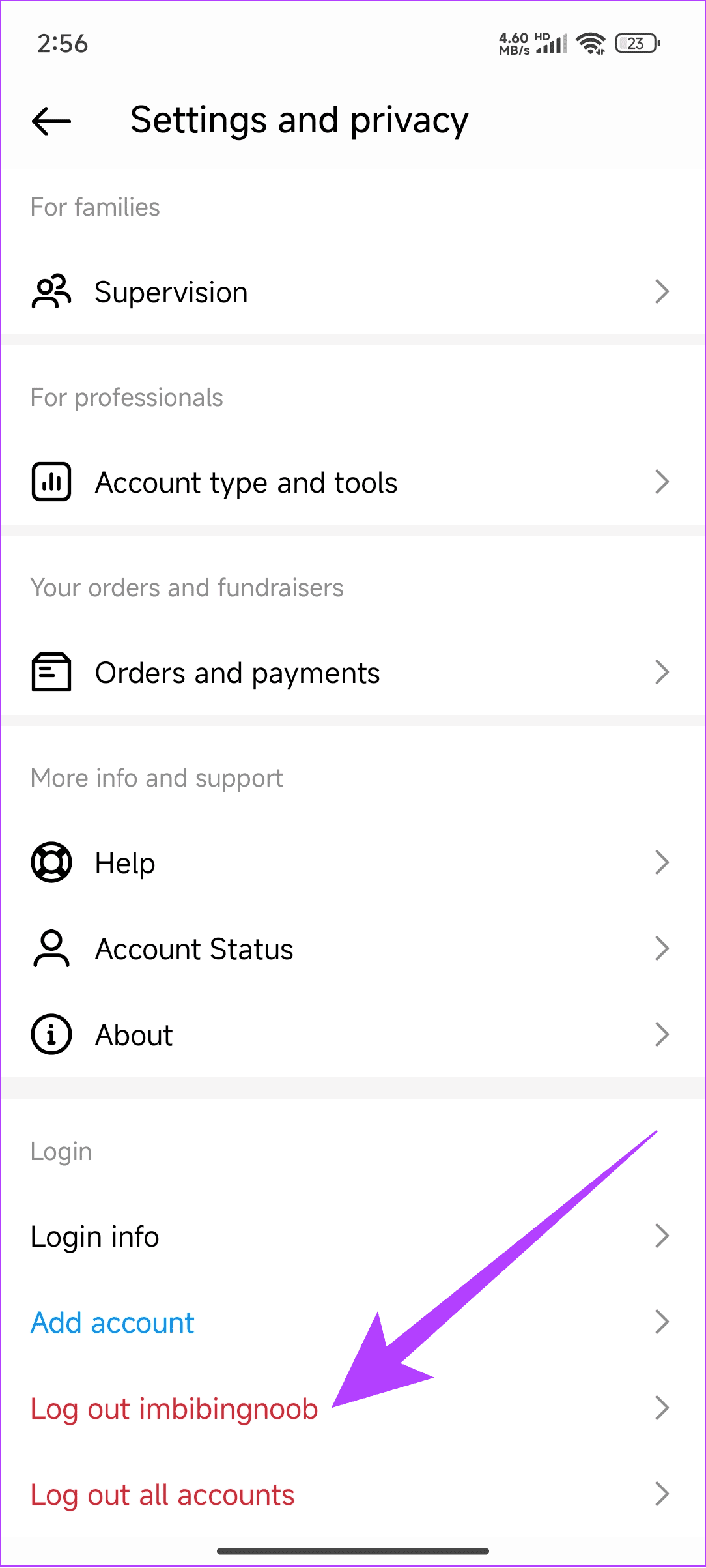Viewport: 706px width, 1568px height.
Task: Open the About menu item
Action: tap(134, 1036)
